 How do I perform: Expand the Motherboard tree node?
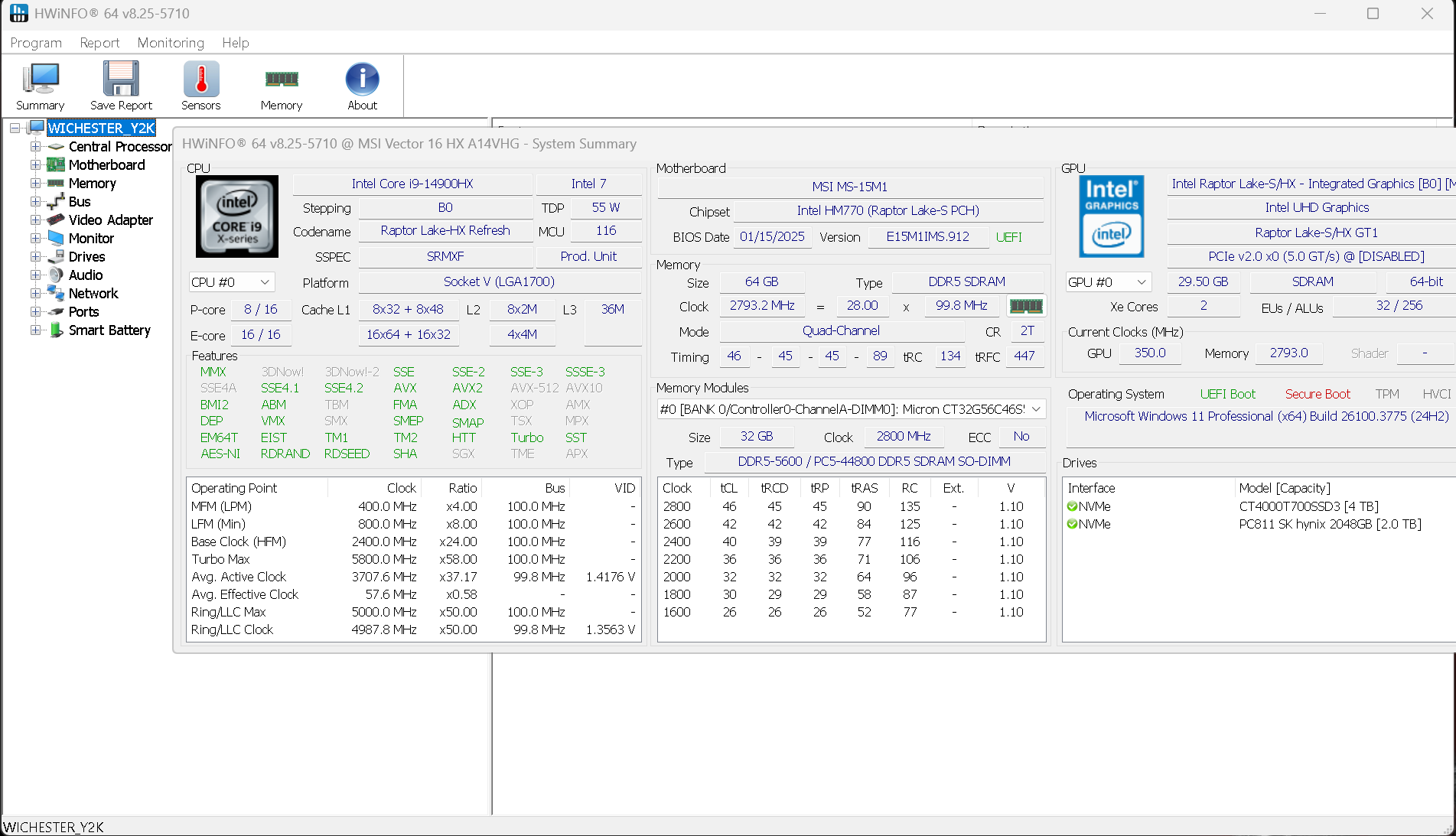pyautogui.click(x=35, y=165)
